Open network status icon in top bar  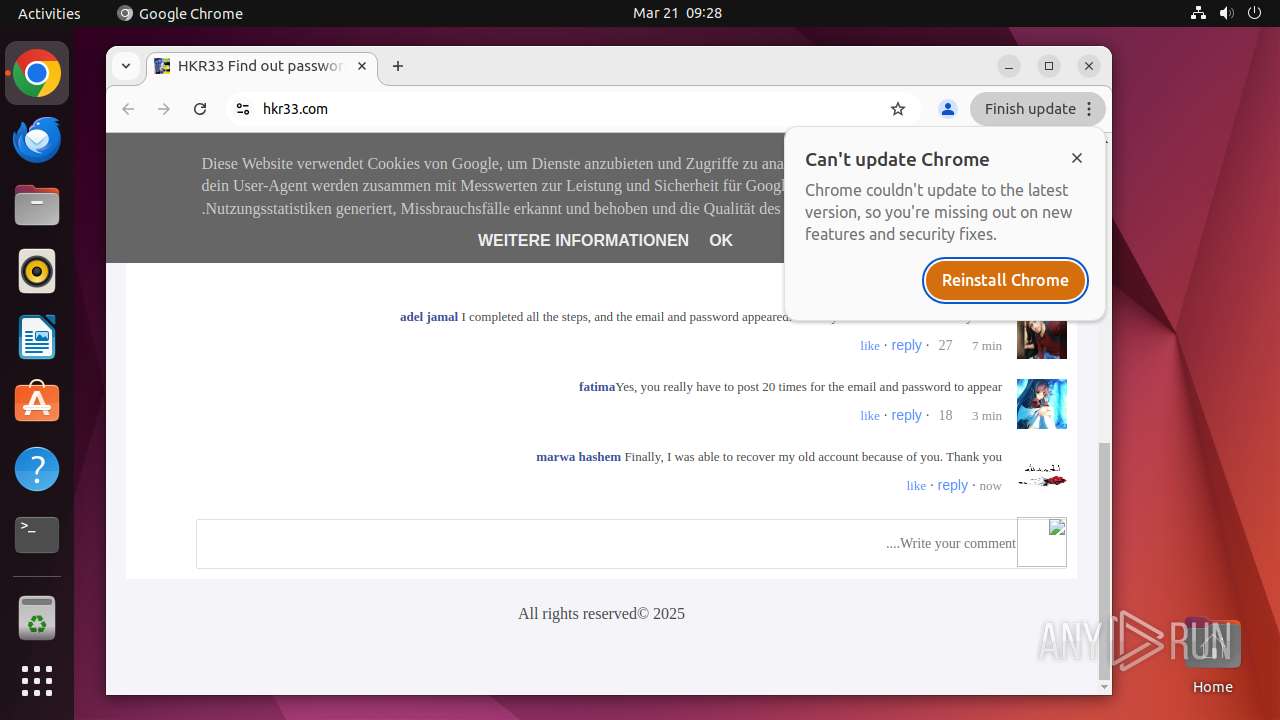(x=1199, y=13)
